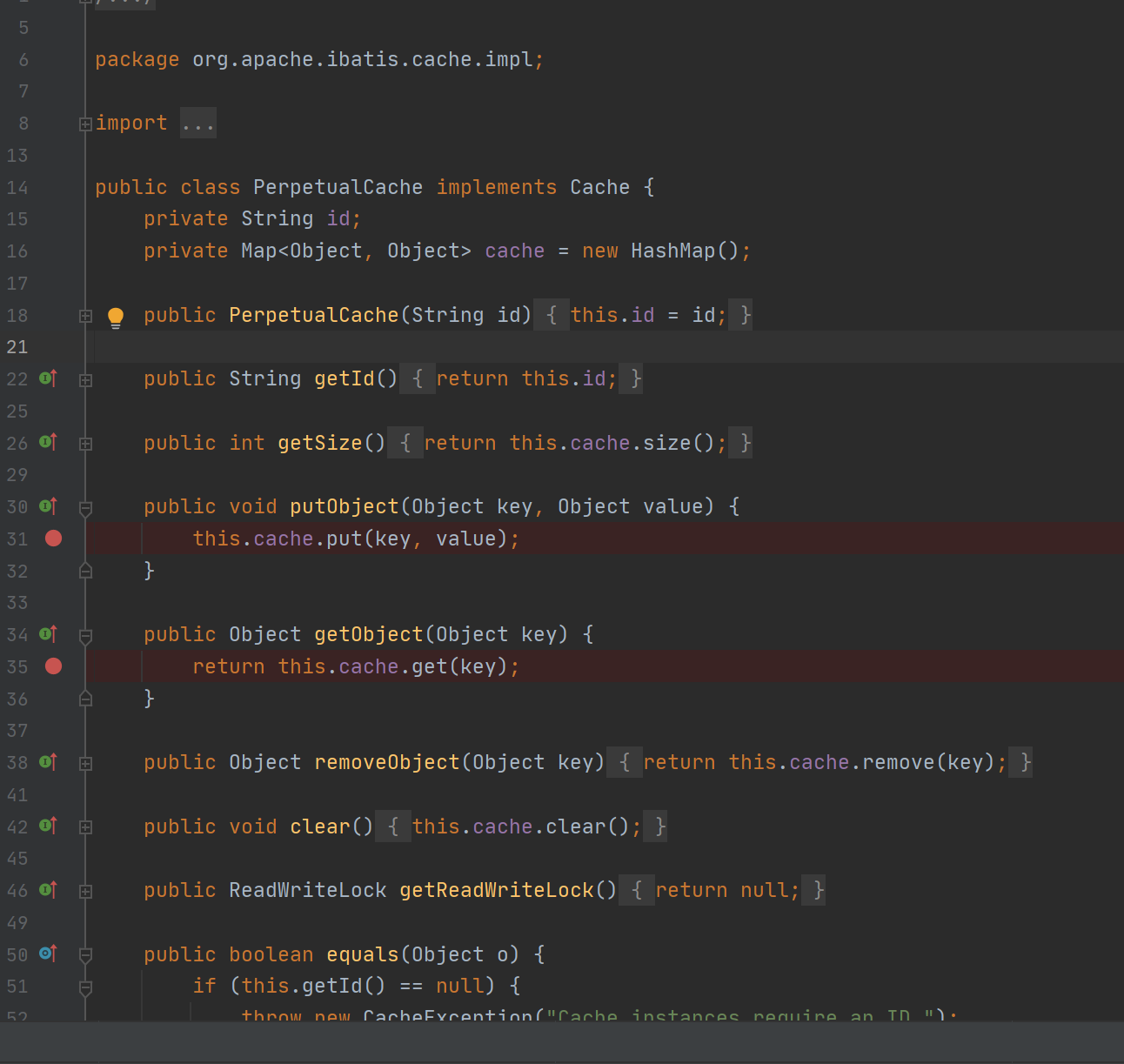Click the implements gutter icon on getReadWriteLock line

(49, 890)
